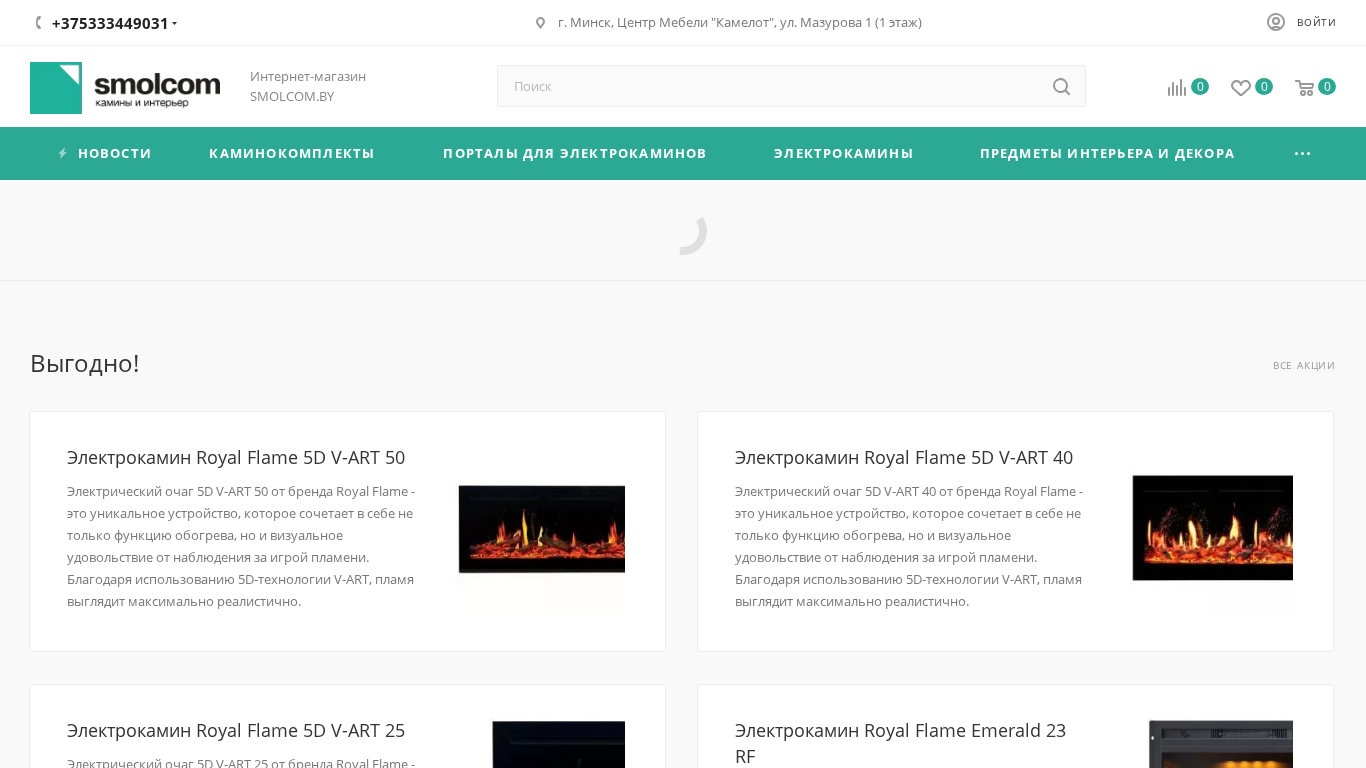Open the Каминокомплекты menu item
Screen dimensions: 1366x768
(x=292, y=154)
